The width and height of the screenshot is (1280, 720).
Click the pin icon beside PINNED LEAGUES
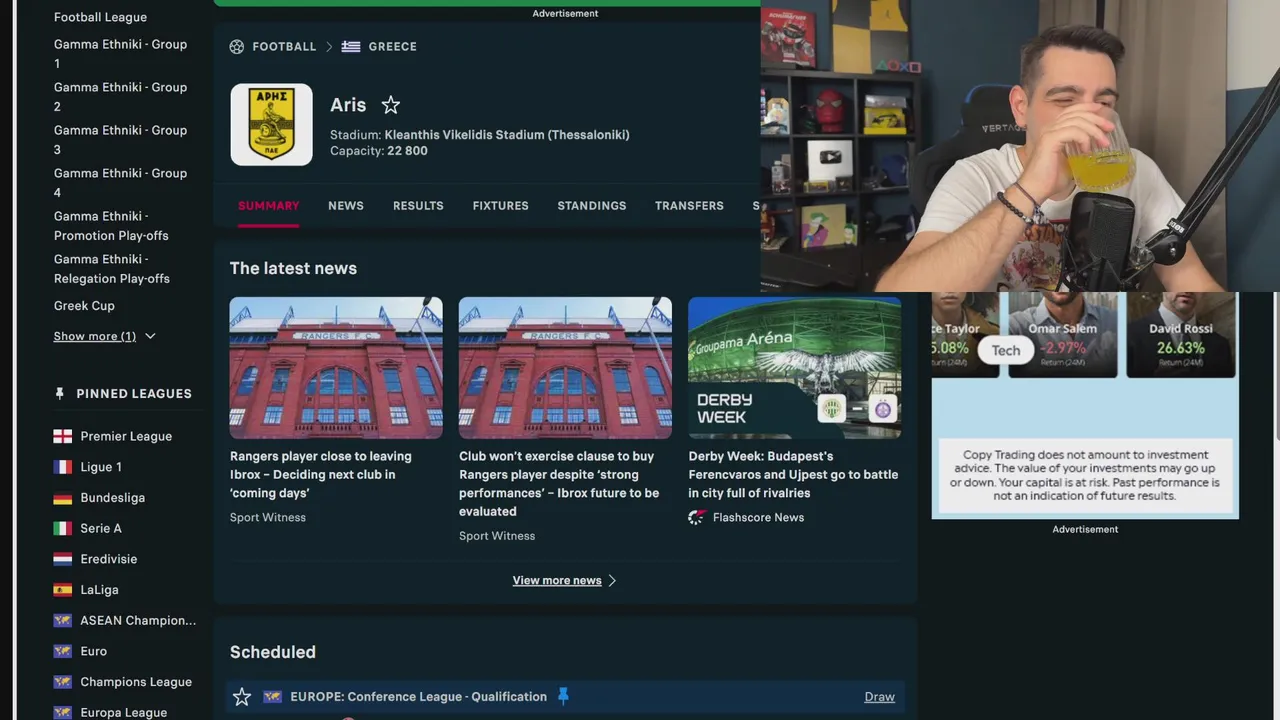point(59,393)
